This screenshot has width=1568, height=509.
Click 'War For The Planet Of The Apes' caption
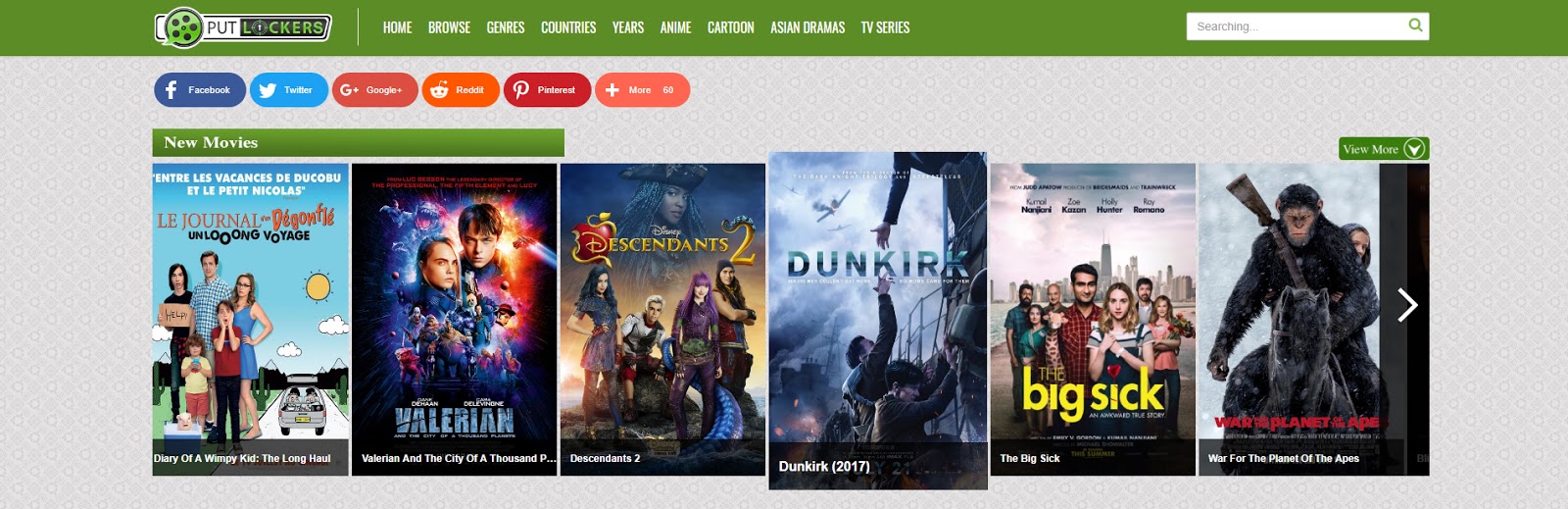pos(1284,458)
